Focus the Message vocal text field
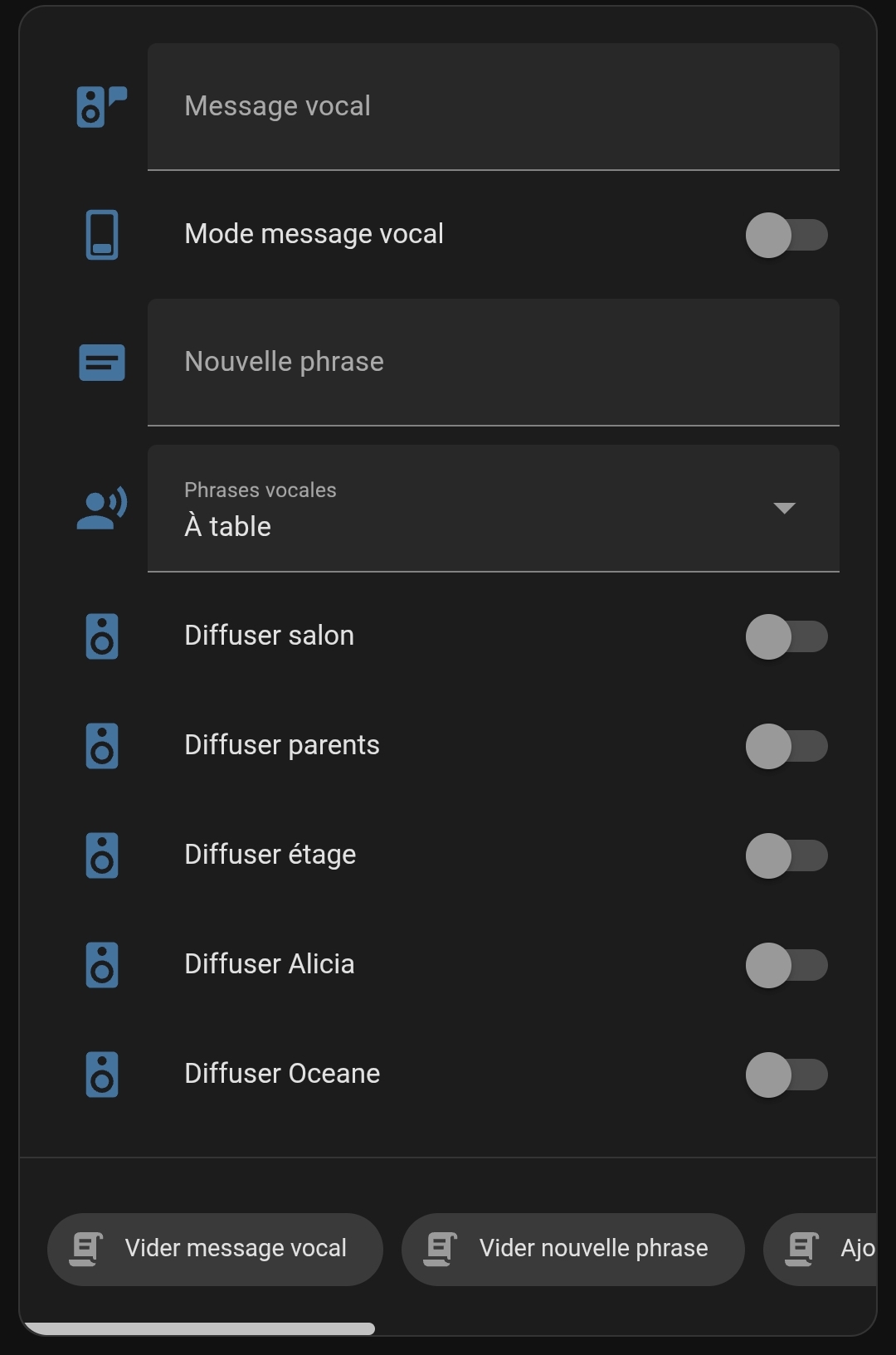Viewport: 896px width, 1355px height. 493,107
